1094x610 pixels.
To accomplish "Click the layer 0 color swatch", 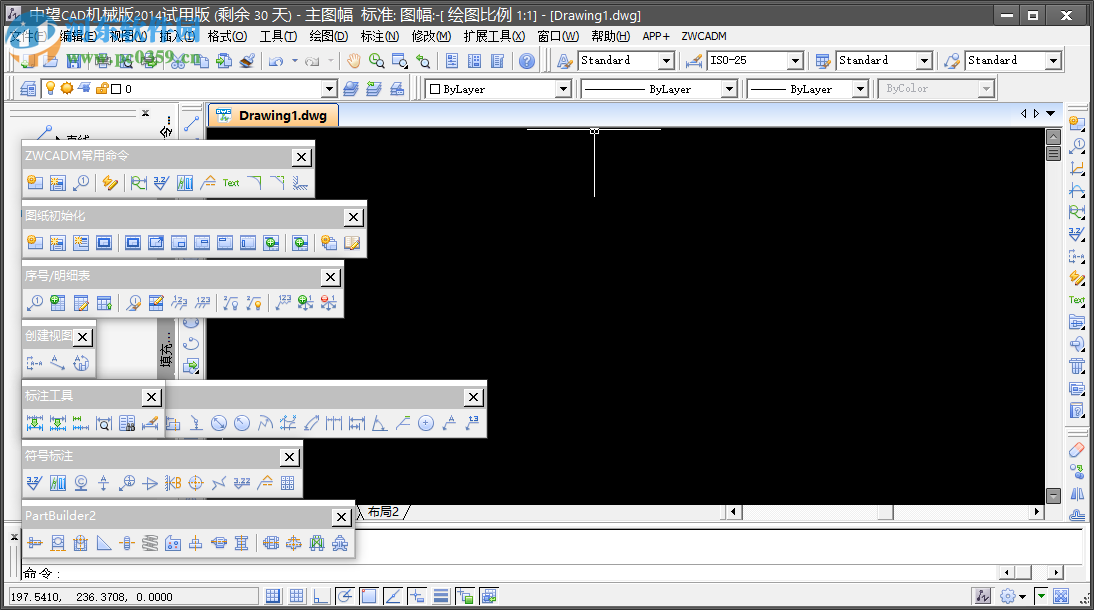I will click(x=117, y=89).
